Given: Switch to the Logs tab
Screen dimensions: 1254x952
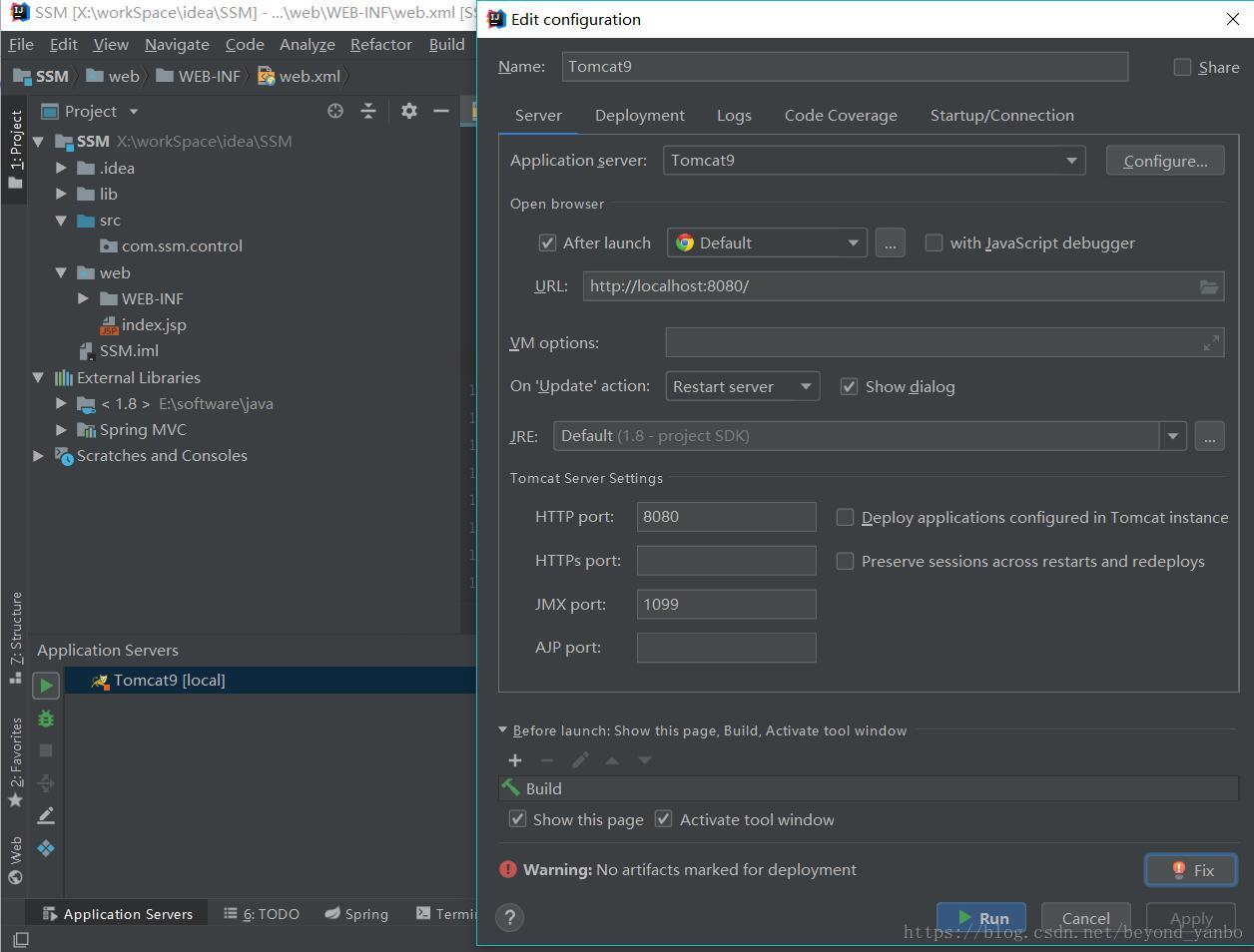Looking at the screenshot, I should [x=734, y=116].
